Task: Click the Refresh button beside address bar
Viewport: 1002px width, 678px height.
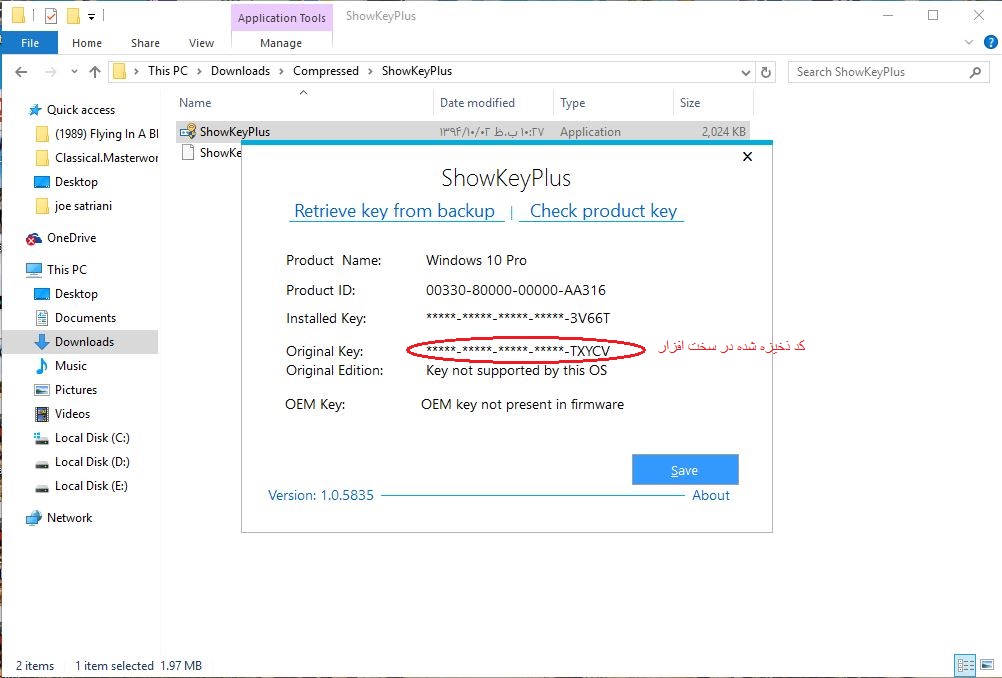Action: click(767, 72)
